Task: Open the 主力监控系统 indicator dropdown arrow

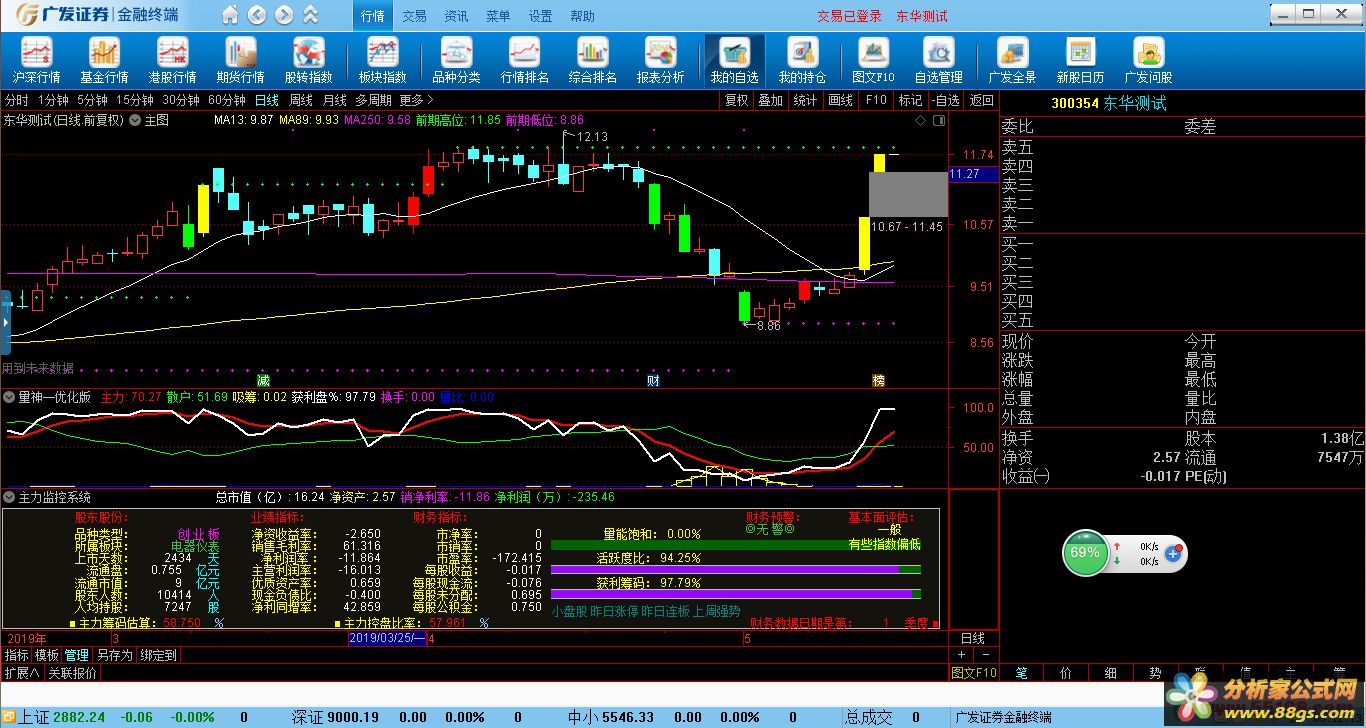Action: point(10,497)
